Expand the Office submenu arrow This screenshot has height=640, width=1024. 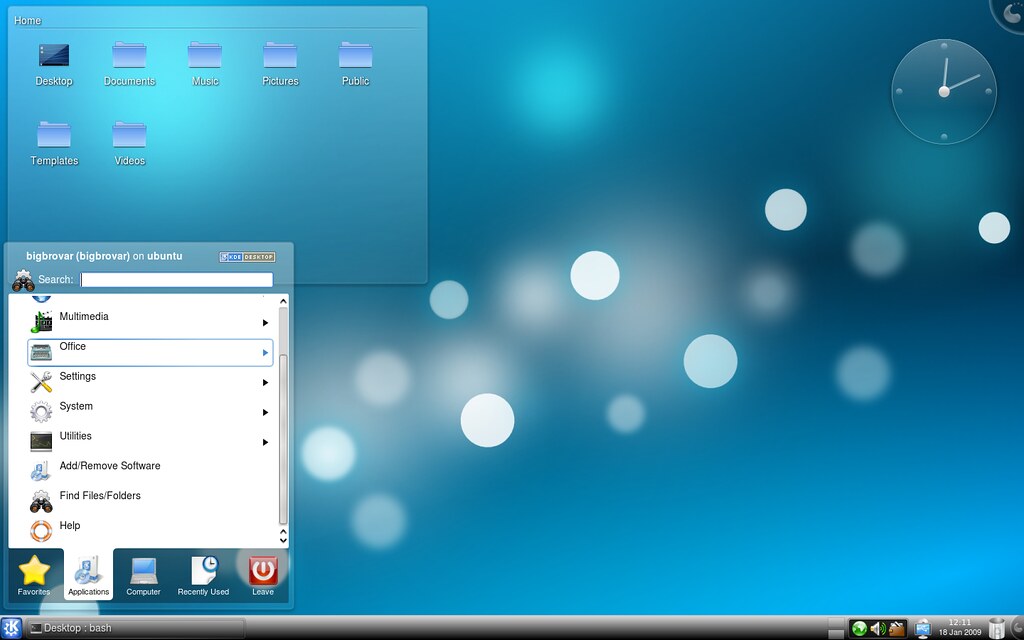(x=265, y=353)
